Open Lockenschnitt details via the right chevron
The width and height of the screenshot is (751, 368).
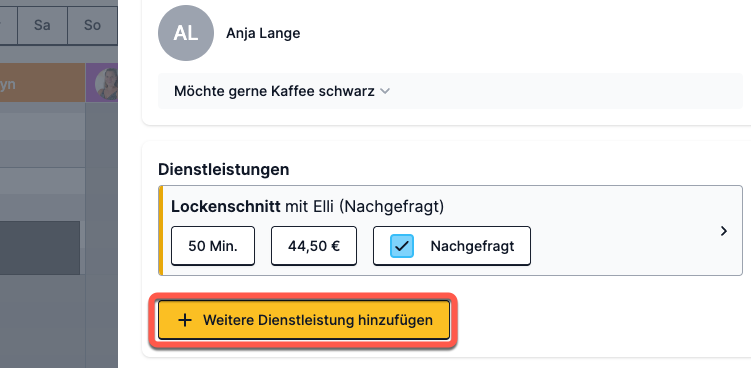click(x=724, y=231)
